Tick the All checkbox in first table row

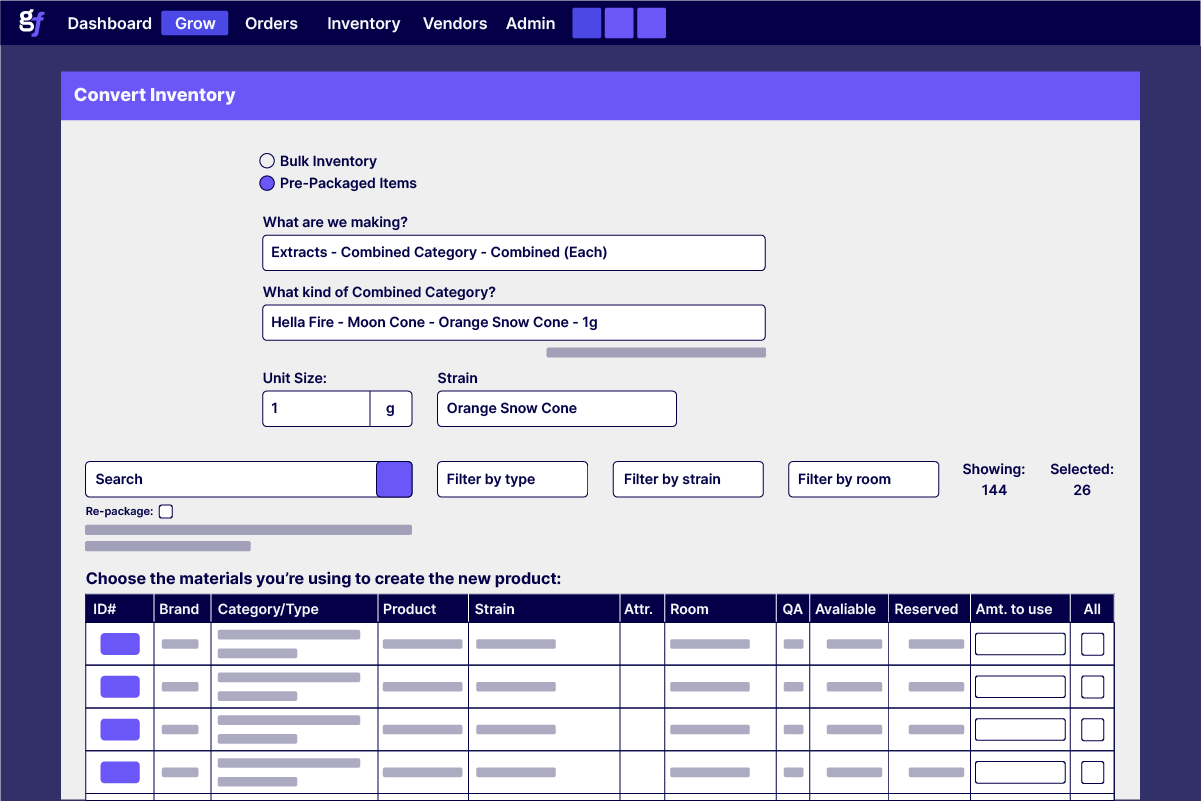(1092, 644)
